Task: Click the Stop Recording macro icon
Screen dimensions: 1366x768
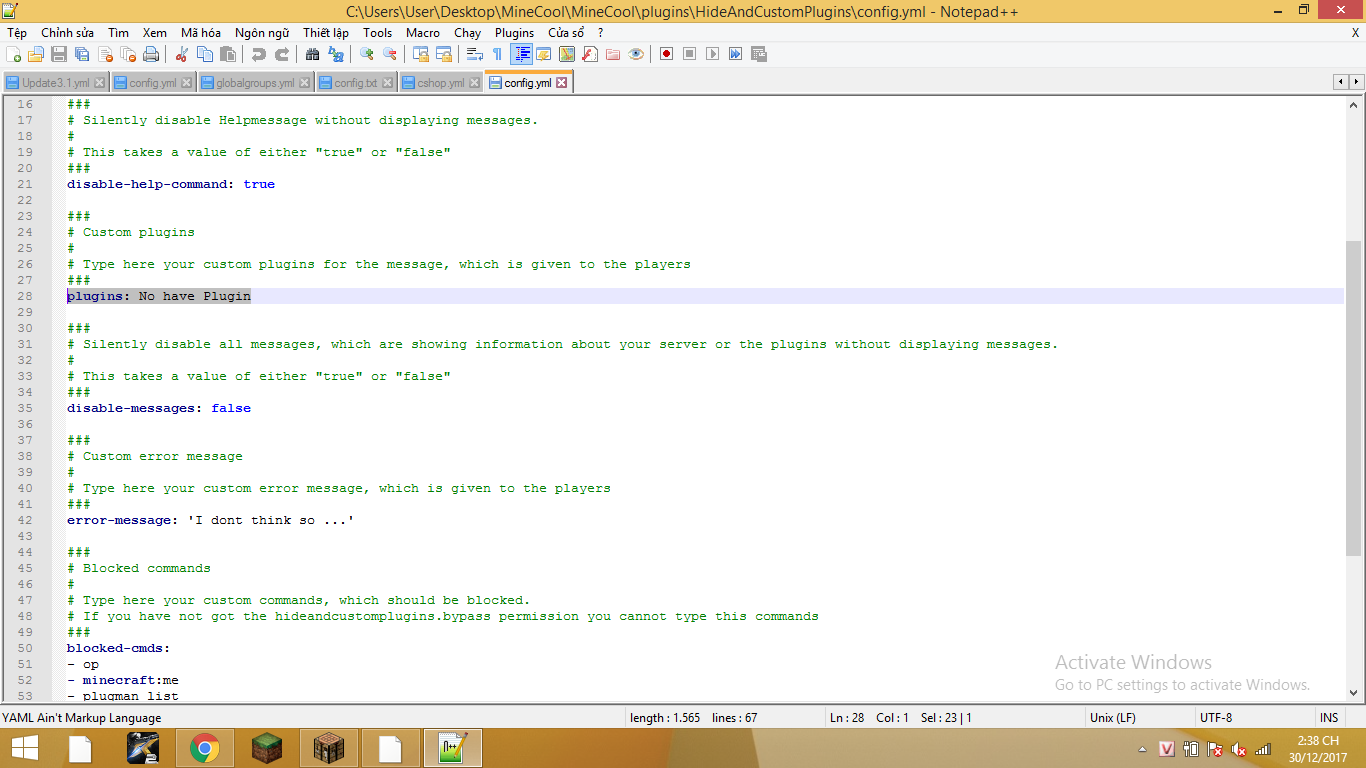Action: pyautogui.click(x=689, y=54)
